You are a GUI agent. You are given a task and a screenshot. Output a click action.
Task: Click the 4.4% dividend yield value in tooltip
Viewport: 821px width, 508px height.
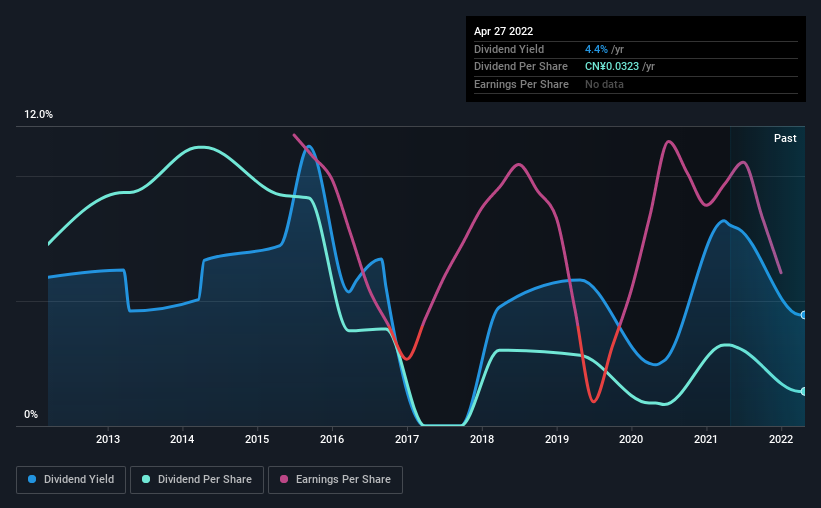point(596,49)
